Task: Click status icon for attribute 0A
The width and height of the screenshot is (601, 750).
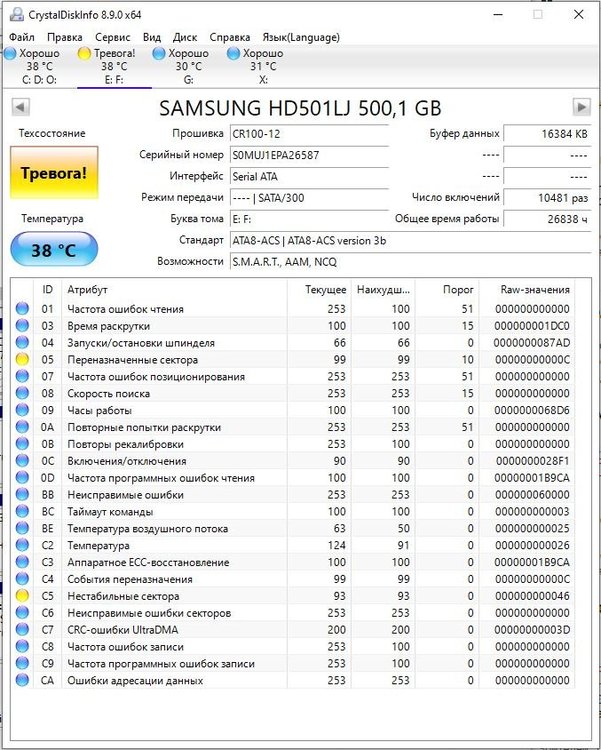Action: 22,427
